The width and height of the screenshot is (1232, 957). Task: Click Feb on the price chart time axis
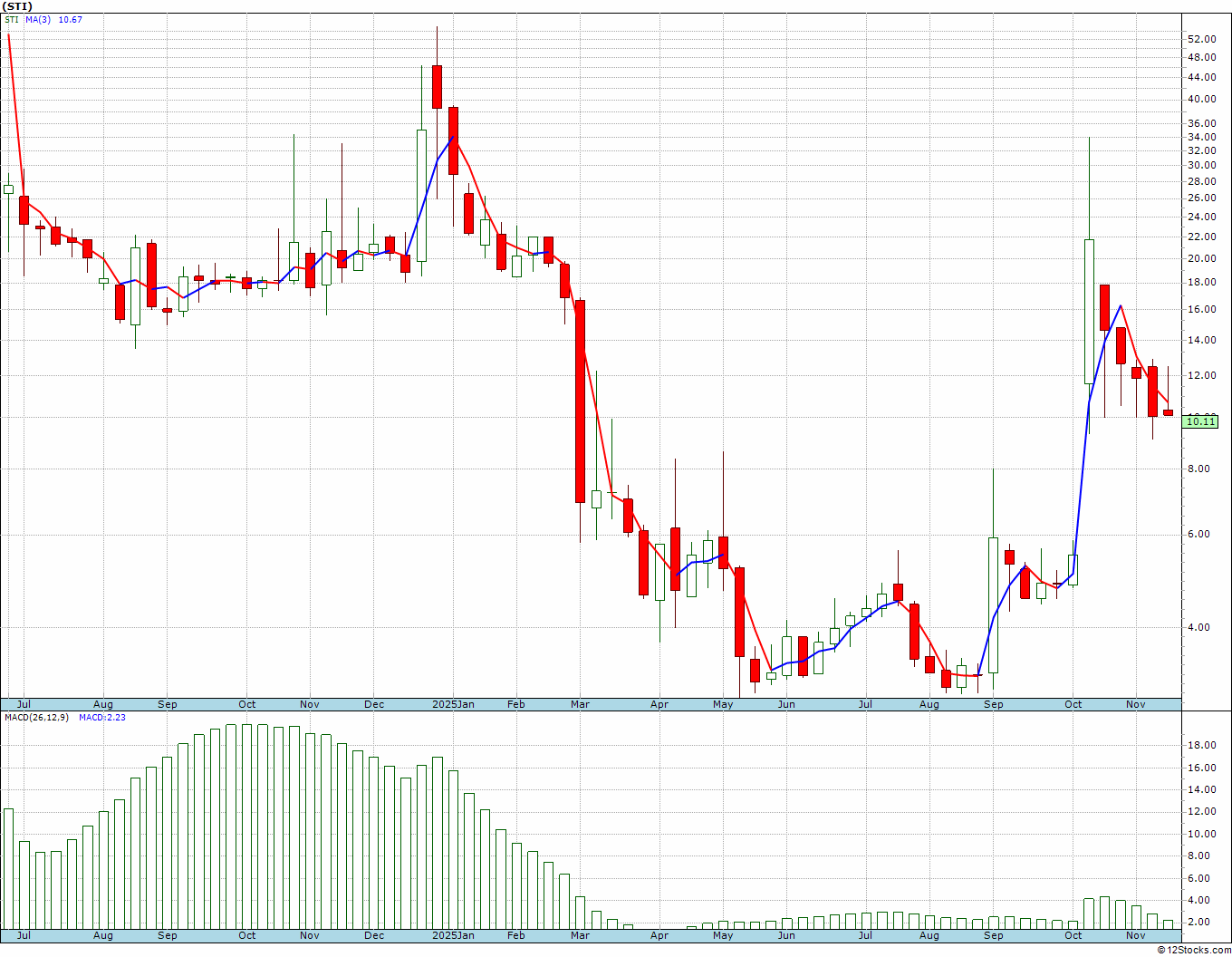(515, 704)
